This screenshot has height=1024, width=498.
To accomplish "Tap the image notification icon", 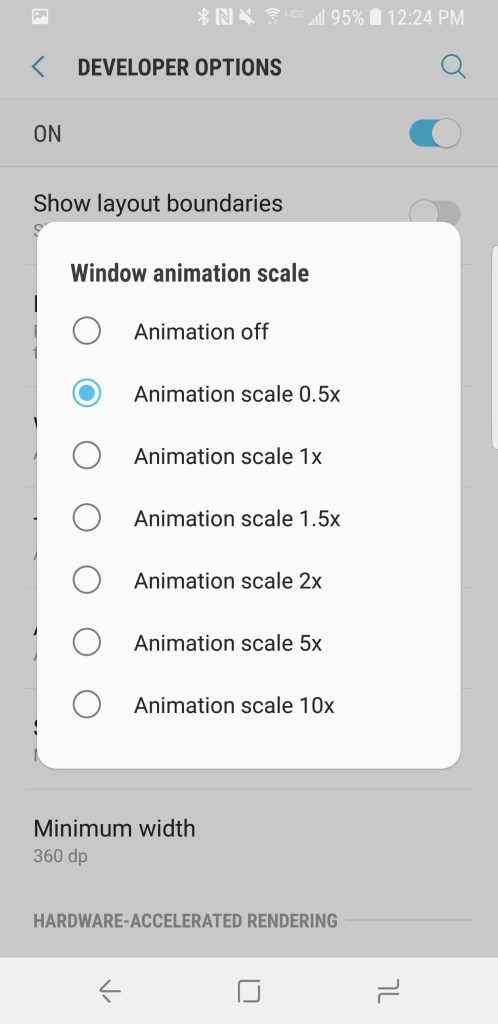I will click(x=40, y=18).
